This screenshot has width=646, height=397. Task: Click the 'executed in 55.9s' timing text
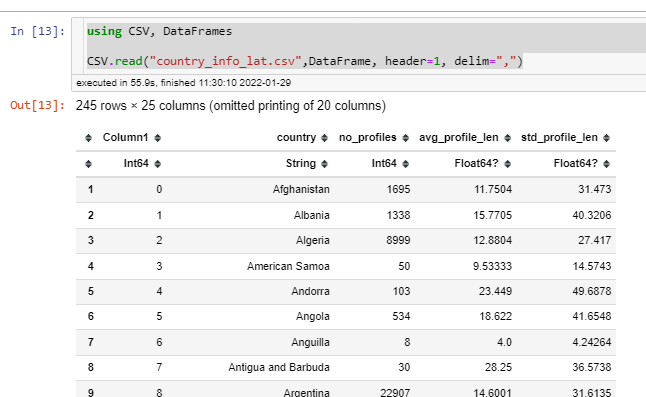pyautogui.click(x=184, y=83)
